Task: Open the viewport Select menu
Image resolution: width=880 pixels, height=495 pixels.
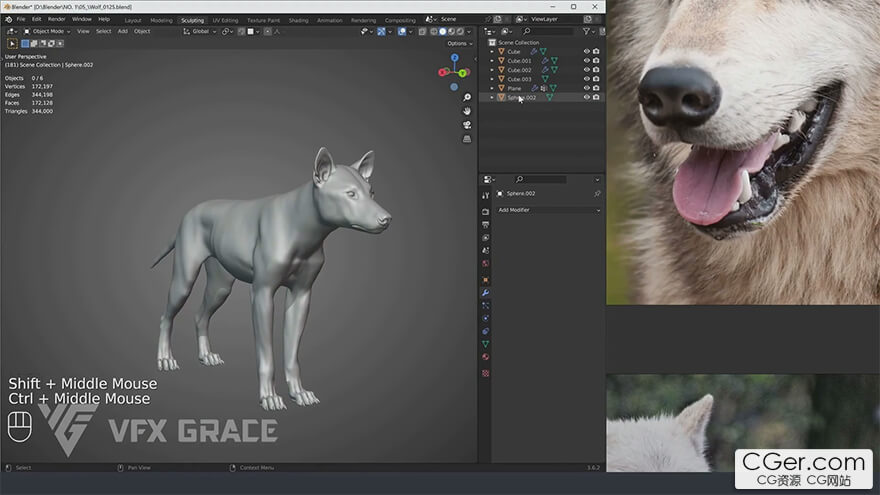Action: point(104,31)
